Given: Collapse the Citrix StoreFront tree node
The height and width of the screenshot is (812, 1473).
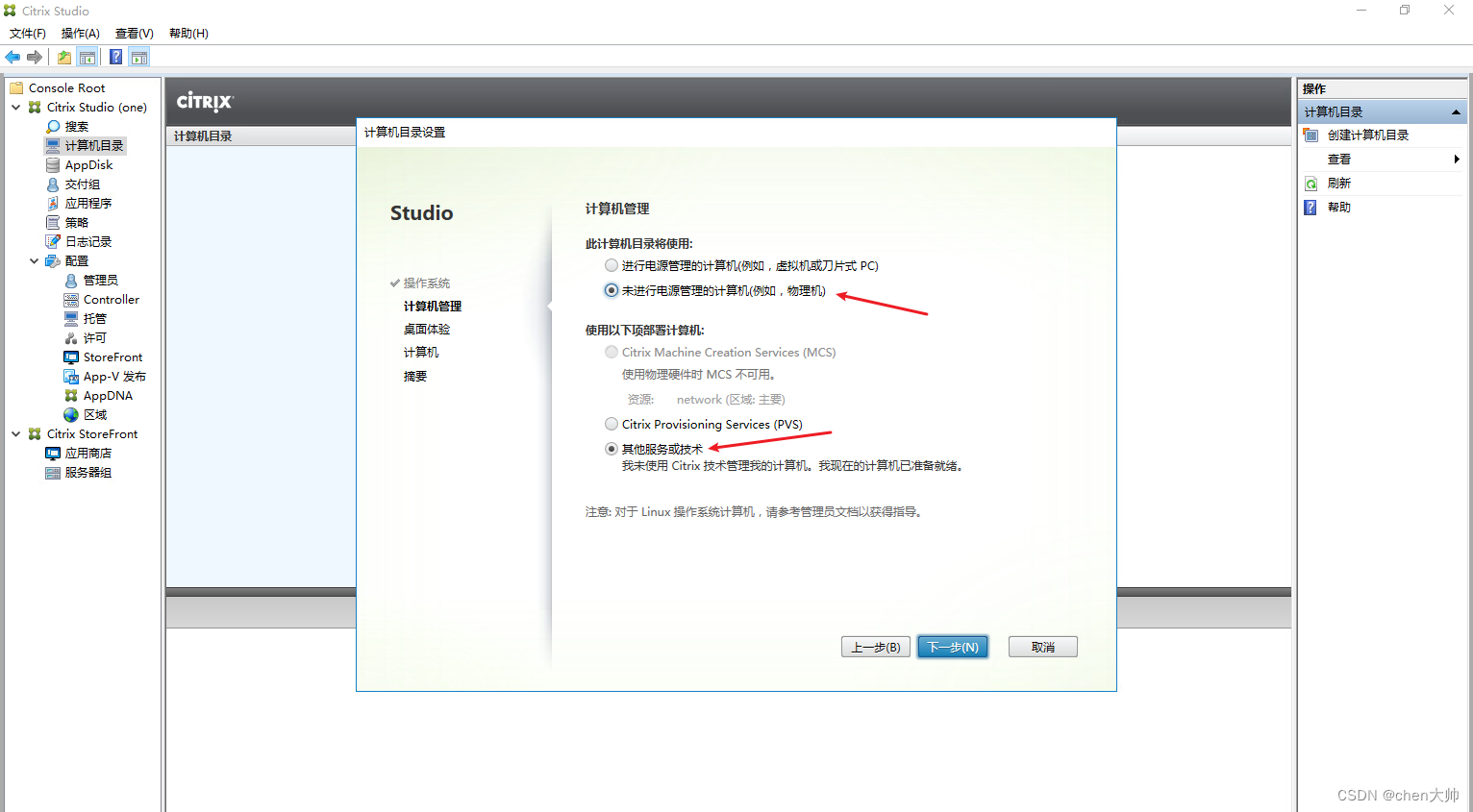Looking at the screenshot, I should pyautogui.click(x=15, y=433).
